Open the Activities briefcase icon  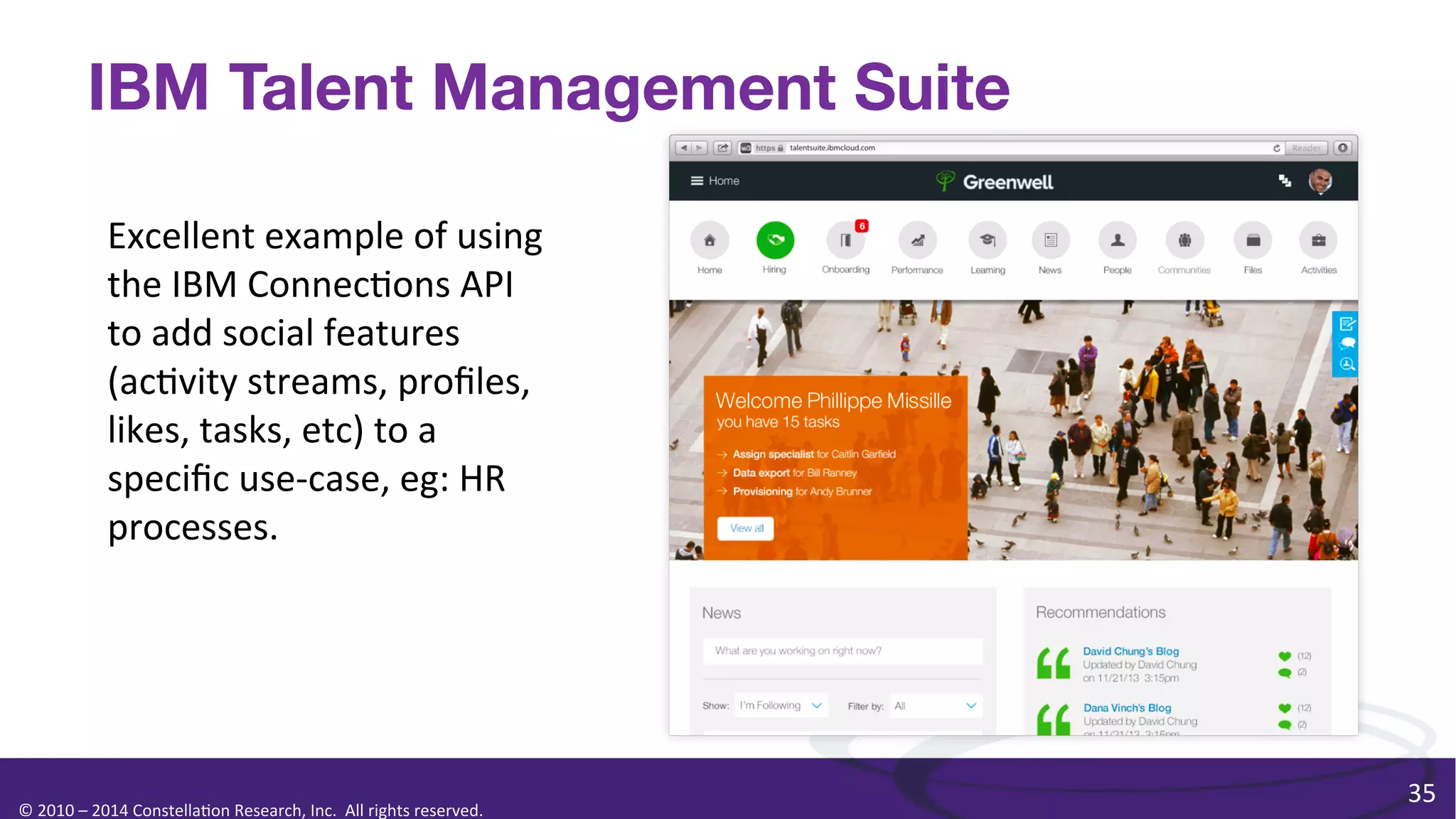click(1318, 240)
